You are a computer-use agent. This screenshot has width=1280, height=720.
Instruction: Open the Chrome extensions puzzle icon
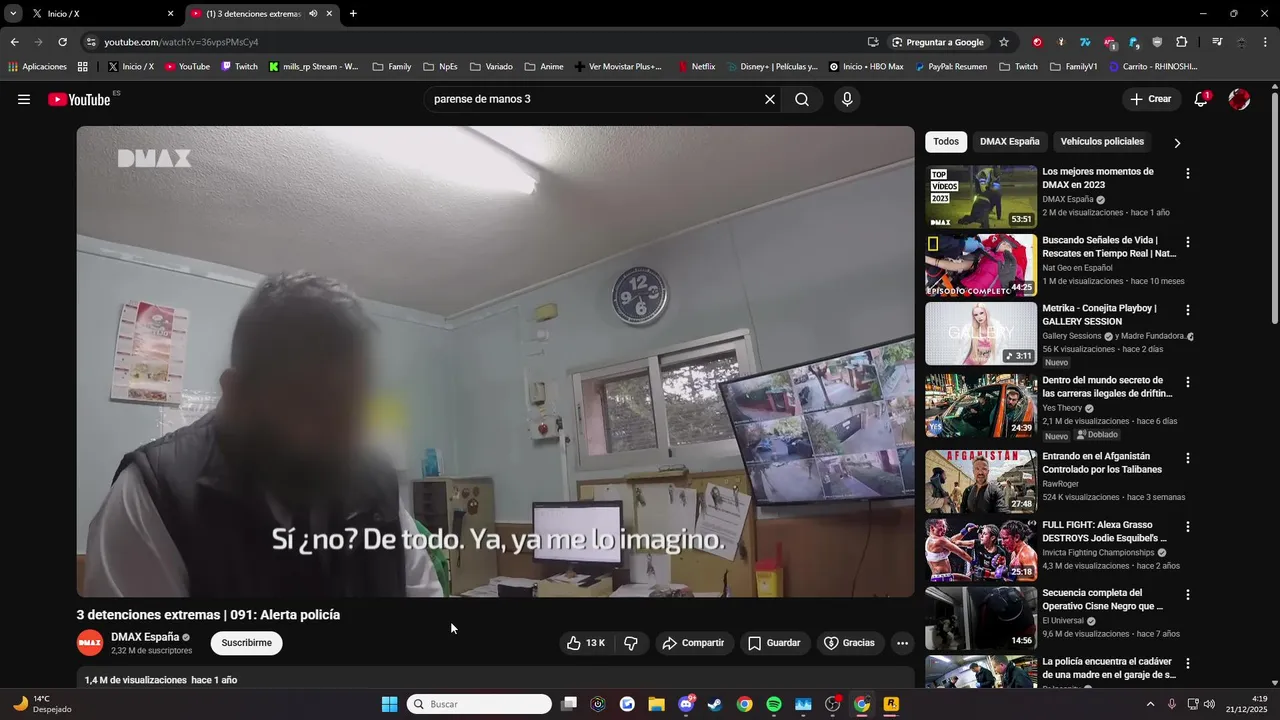1181,42
